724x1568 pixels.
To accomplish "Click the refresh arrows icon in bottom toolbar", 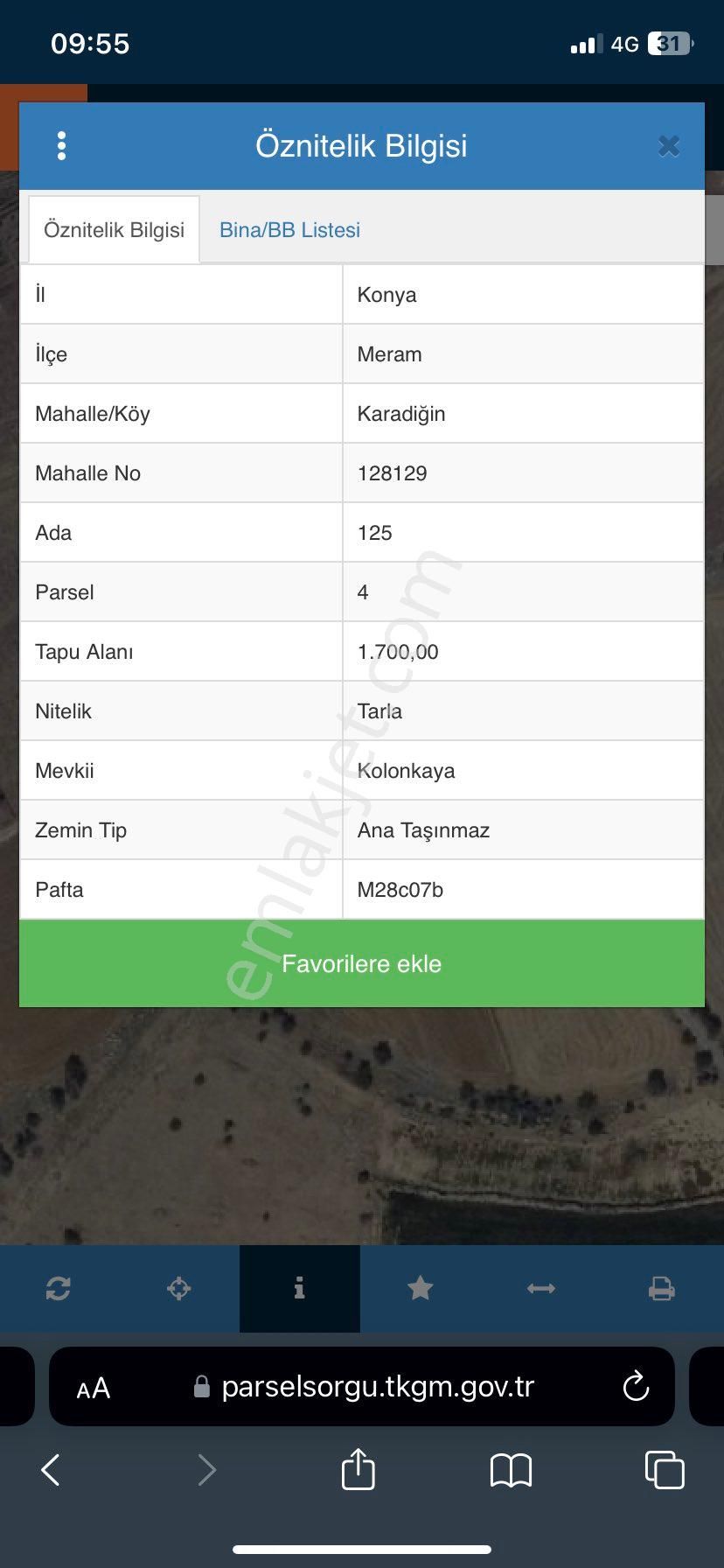I will click(59, 1288).
